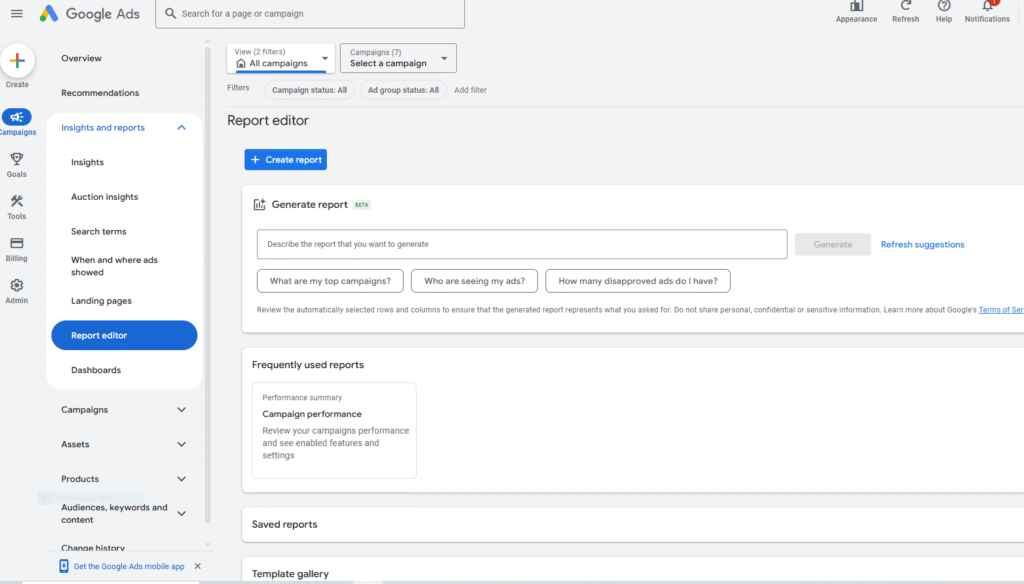Open Dashboards
The image size is (1024, 584).
click(x=96, y=370)
